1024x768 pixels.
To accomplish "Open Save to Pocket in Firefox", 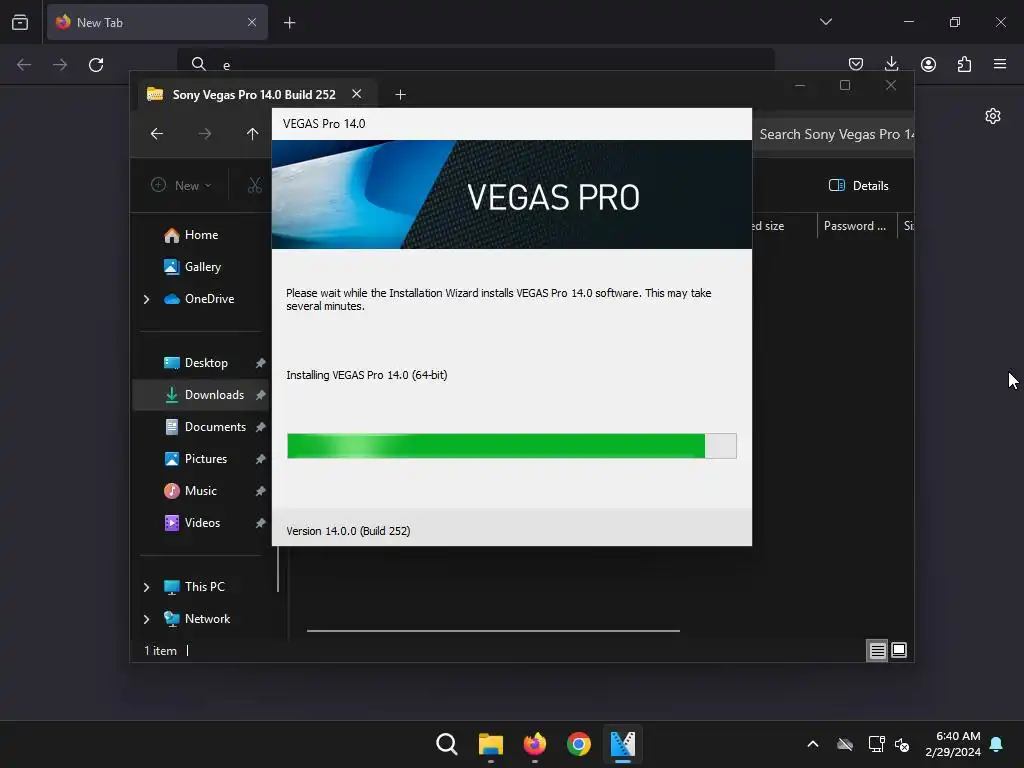I will [x=856, y=64].
